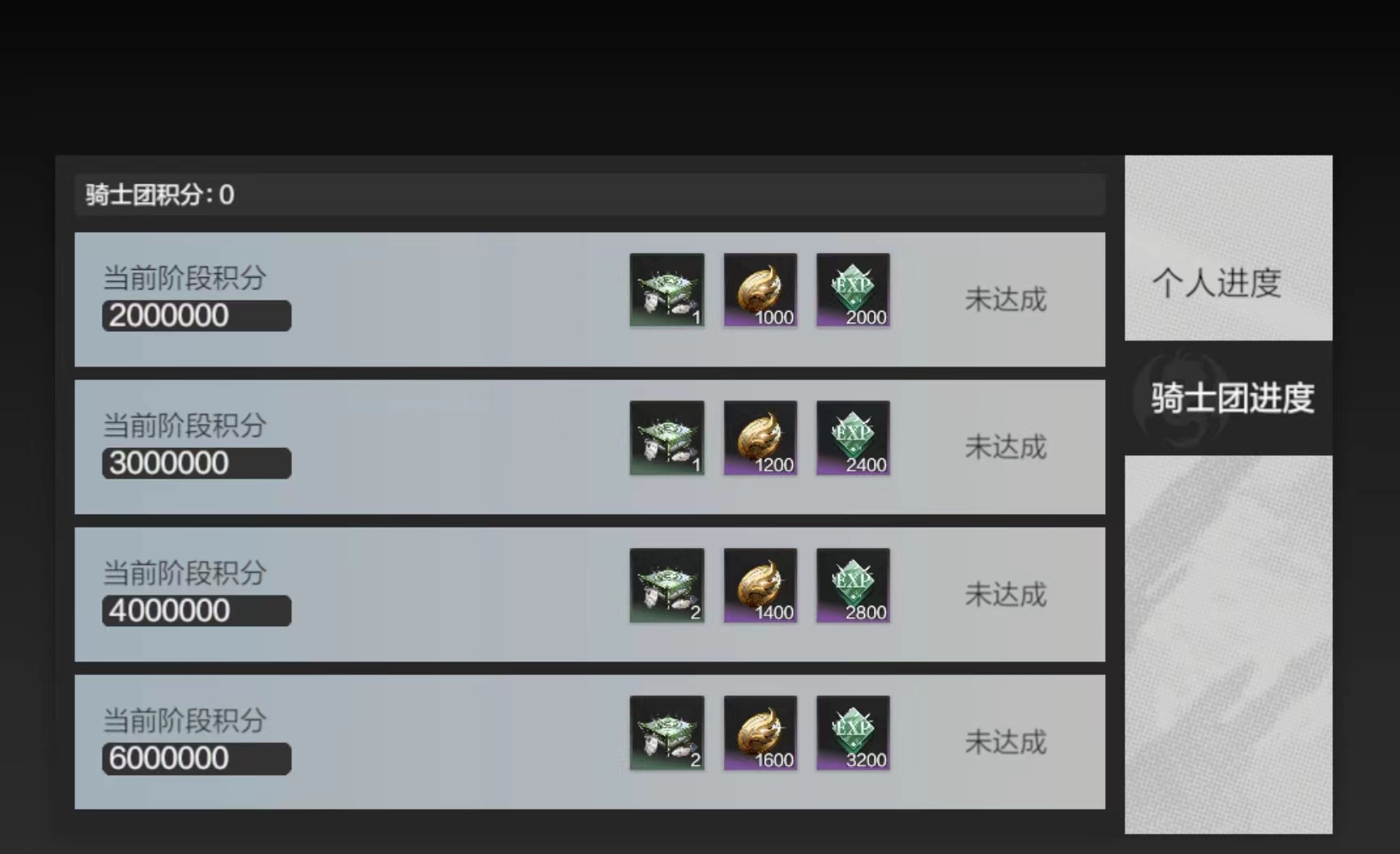Tap the treasure chest reward in 4000000 tier

(x=667, y=585)
